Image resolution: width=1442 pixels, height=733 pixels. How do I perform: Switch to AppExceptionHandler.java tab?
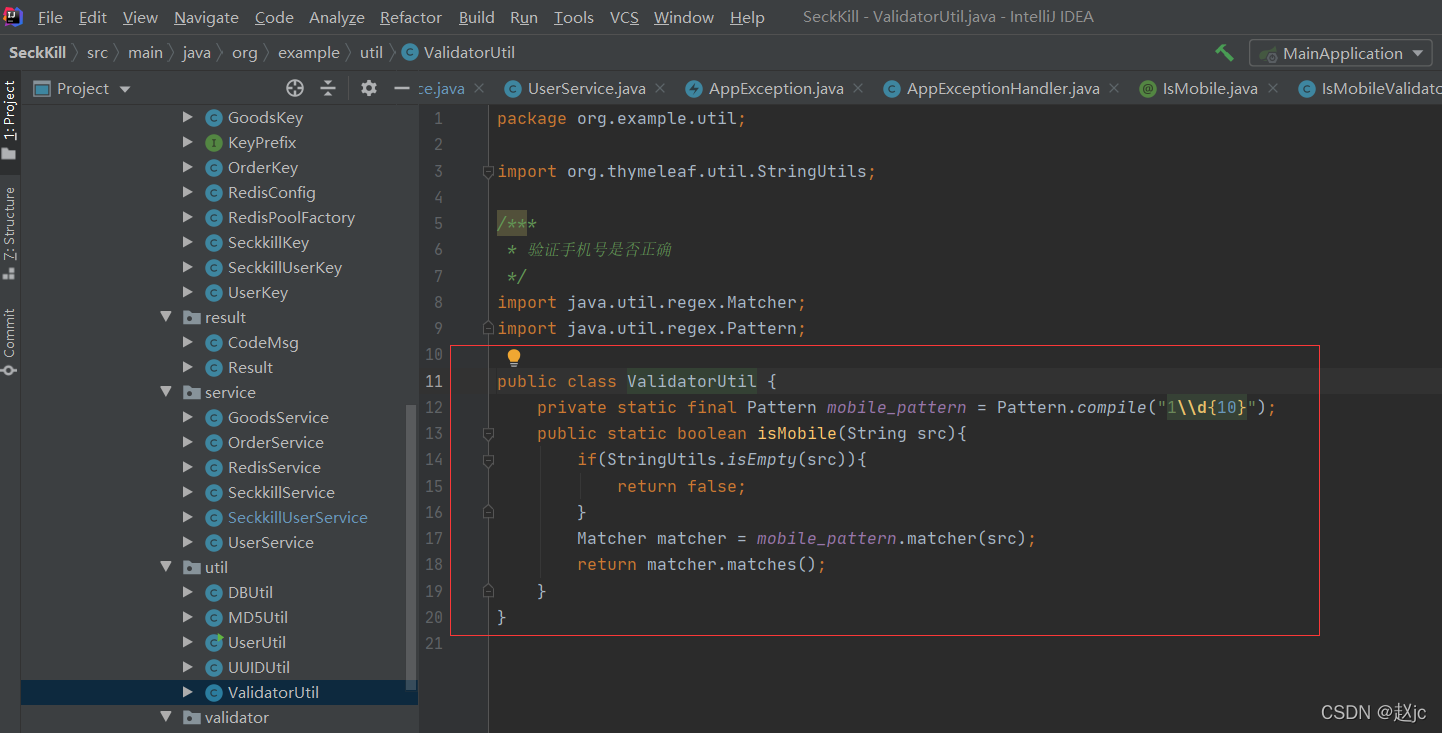(1003, 88)
